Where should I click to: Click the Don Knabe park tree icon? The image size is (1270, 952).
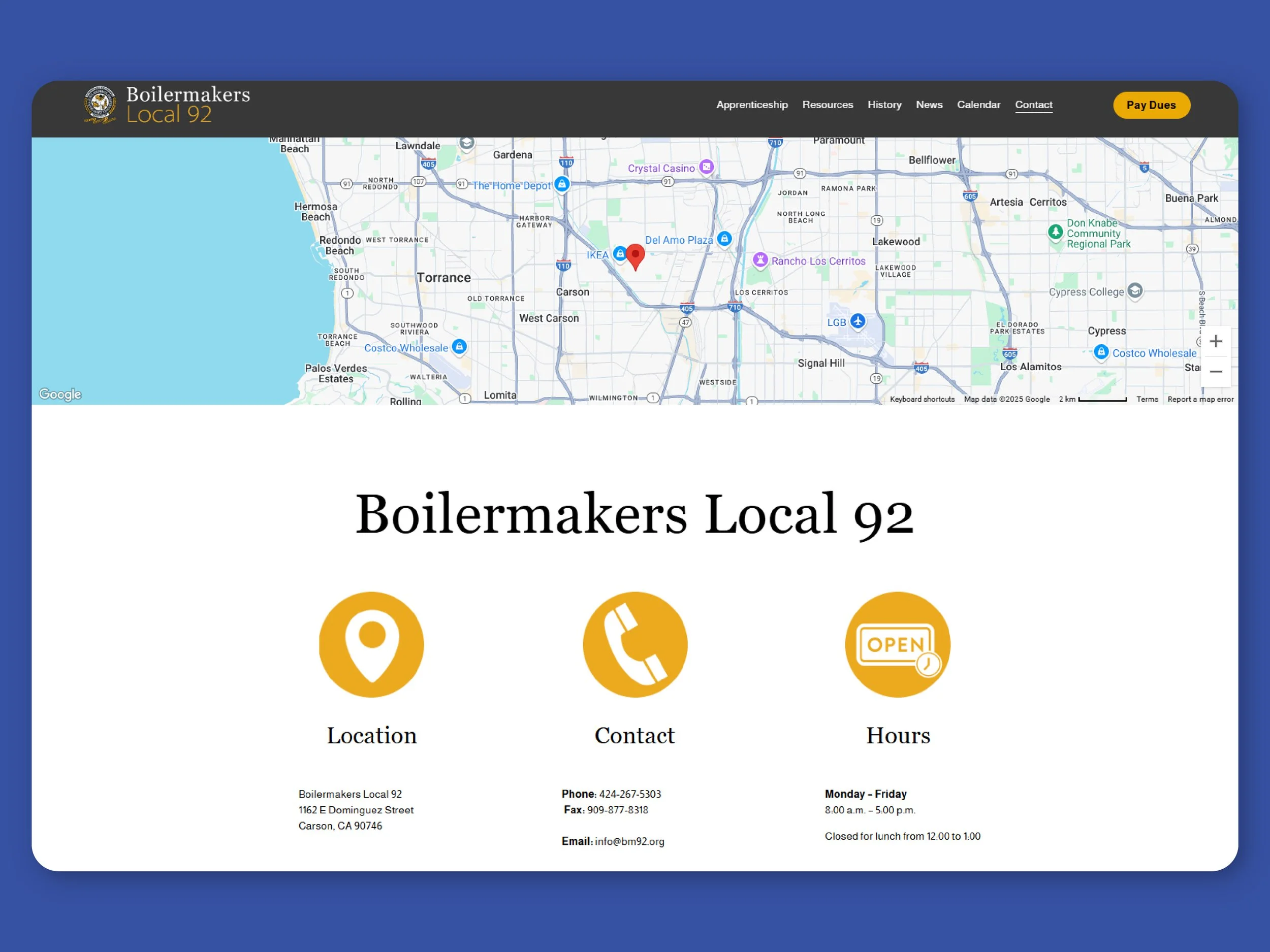click(1055, 232)
